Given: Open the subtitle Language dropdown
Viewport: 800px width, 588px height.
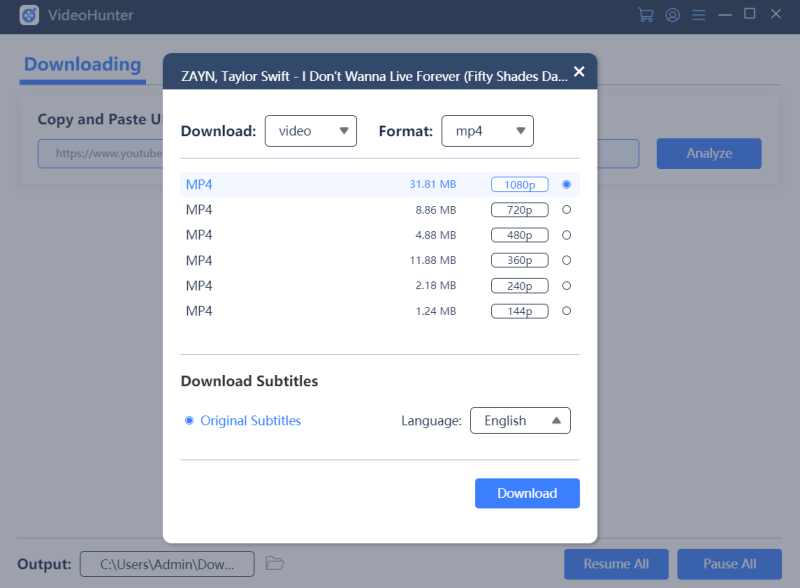Looking at the screenshot, I should 520,421.
